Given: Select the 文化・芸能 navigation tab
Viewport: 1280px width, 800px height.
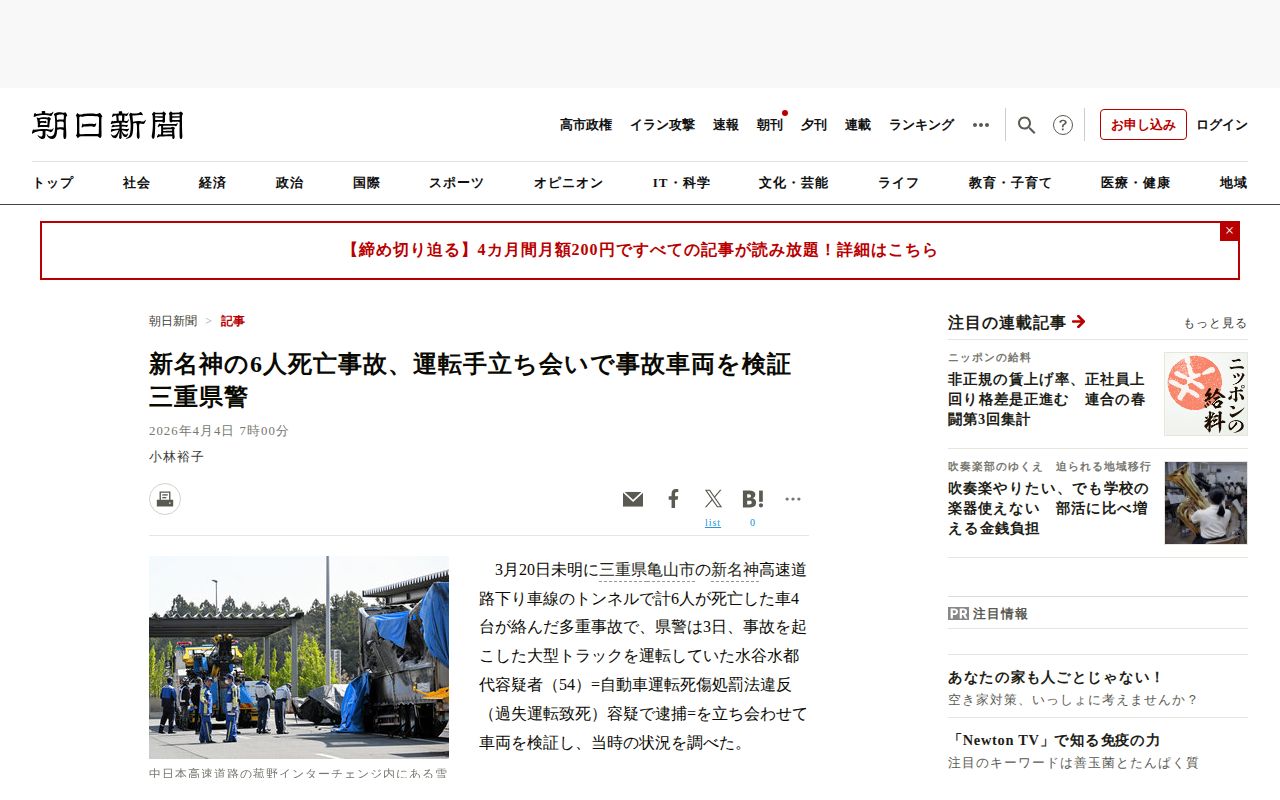Looking at the screenshot, I should click(x=794, y=183).
